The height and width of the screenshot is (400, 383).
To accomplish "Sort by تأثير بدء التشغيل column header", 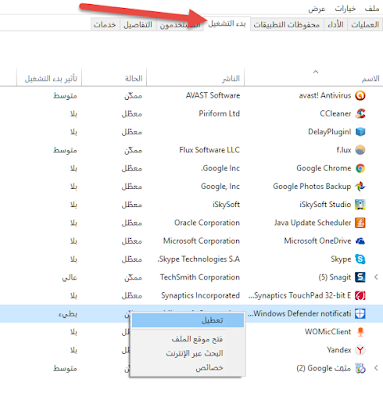I will 51,79.
